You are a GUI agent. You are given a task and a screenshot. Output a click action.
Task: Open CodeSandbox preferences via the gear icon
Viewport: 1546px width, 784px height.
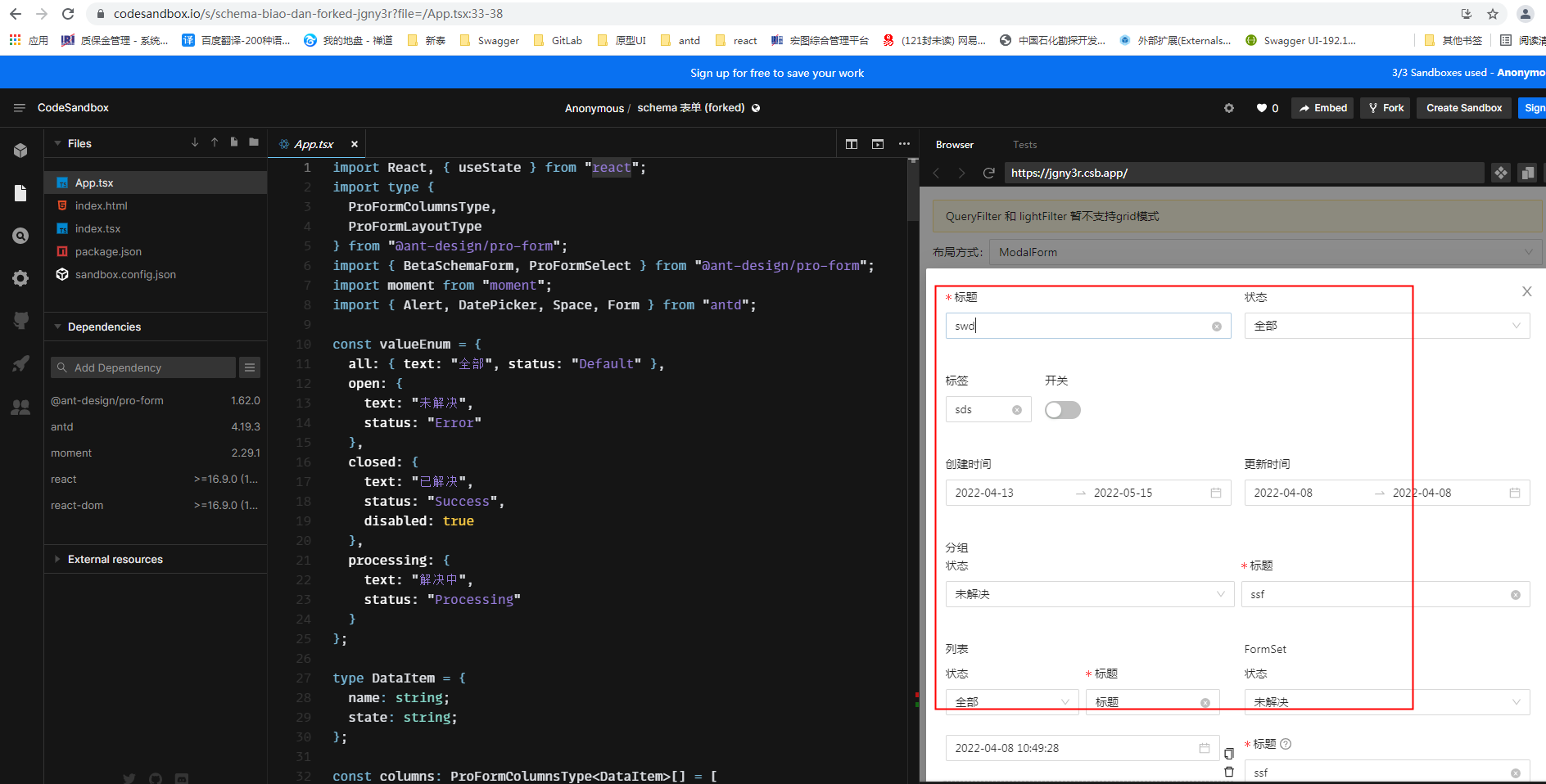1228,107
